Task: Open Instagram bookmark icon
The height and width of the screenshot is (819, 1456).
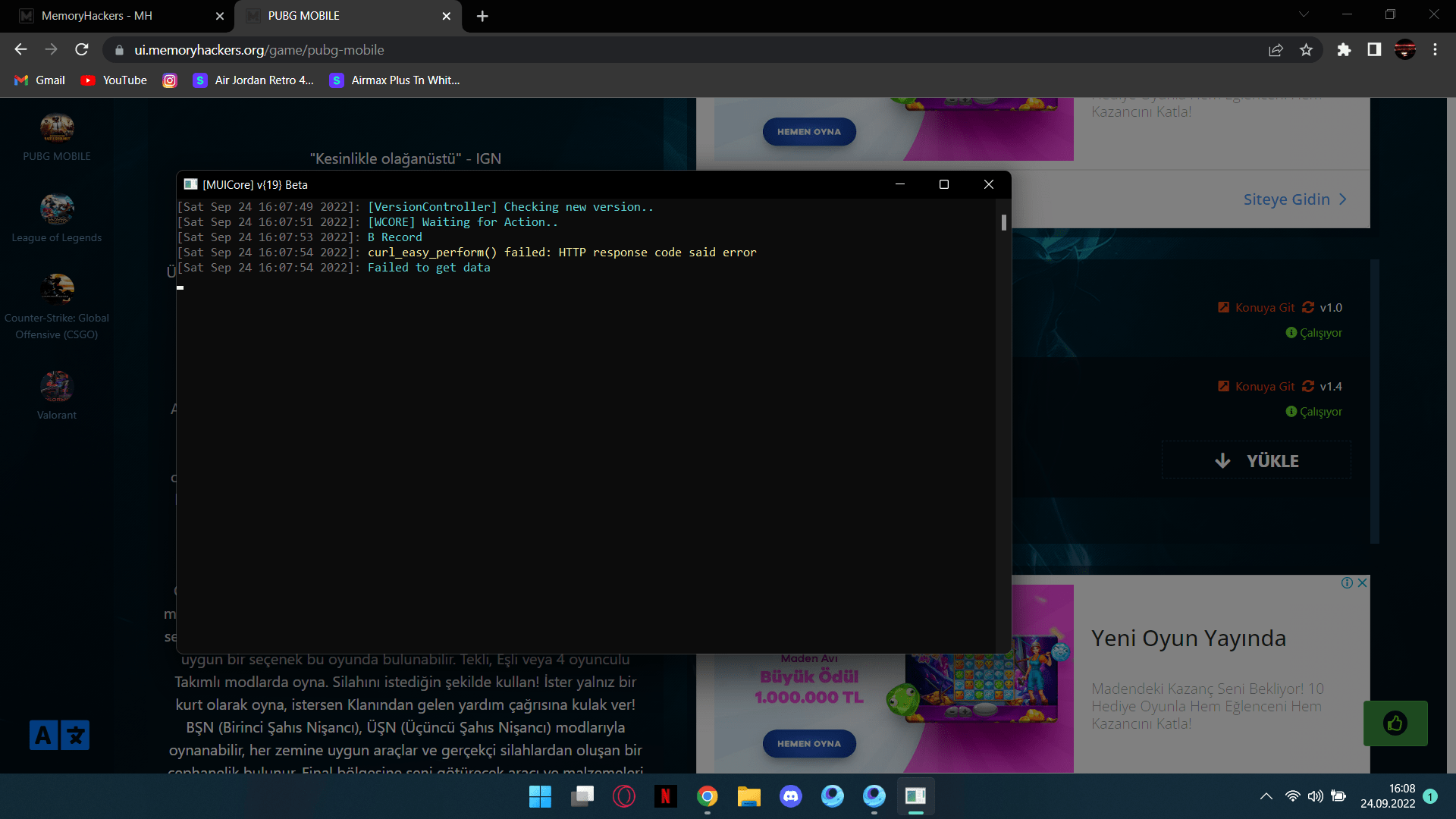Action: click(x=170, y=80)
